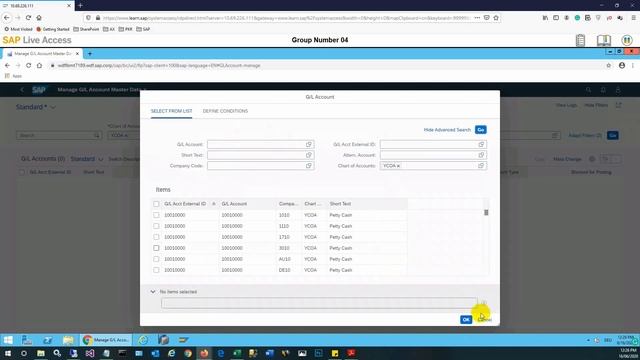Switch to Select From List tab
640x360 pixels.
(x=171, y=111)
